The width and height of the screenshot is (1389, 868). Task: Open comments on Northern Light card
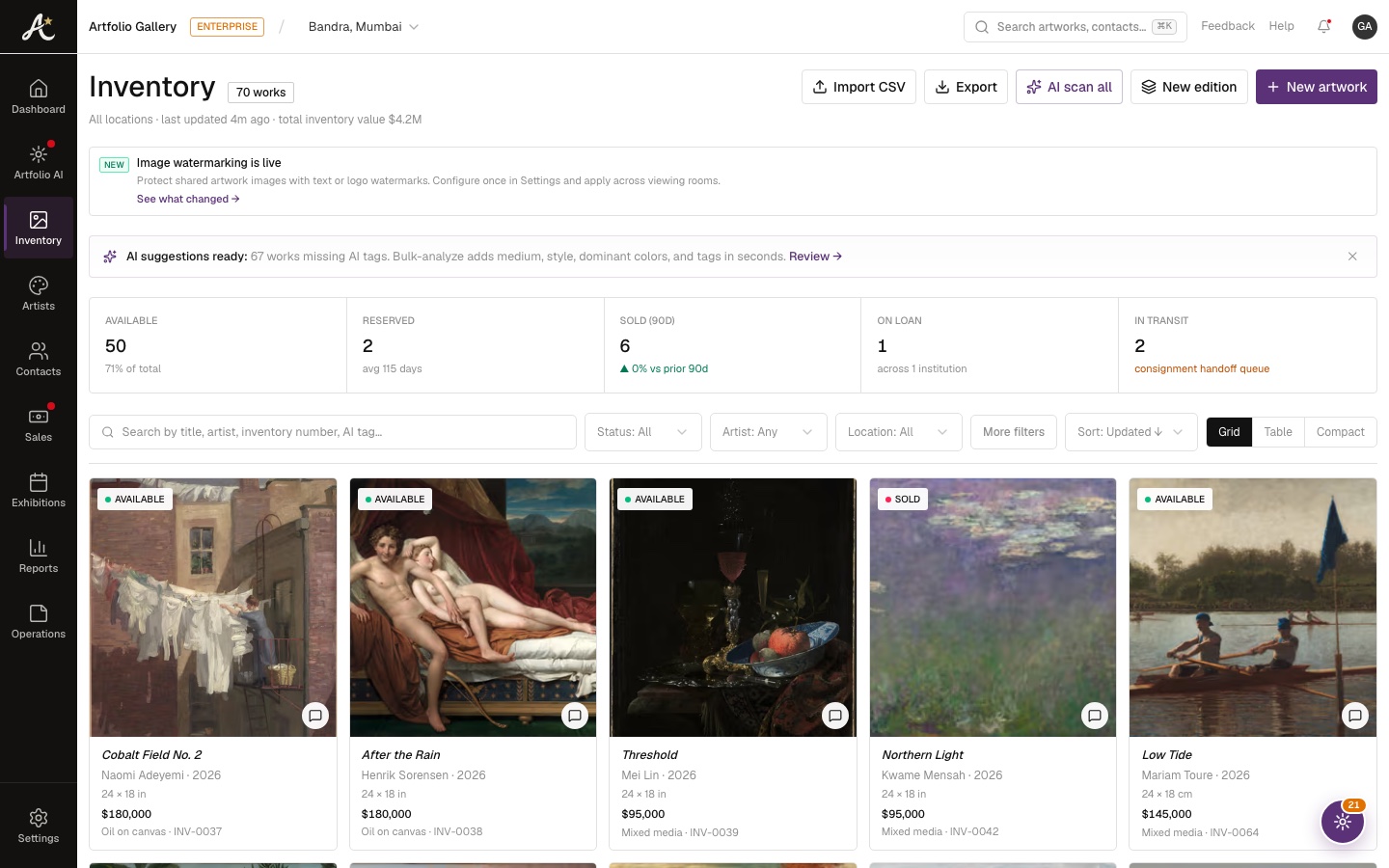click(1095, 716)
